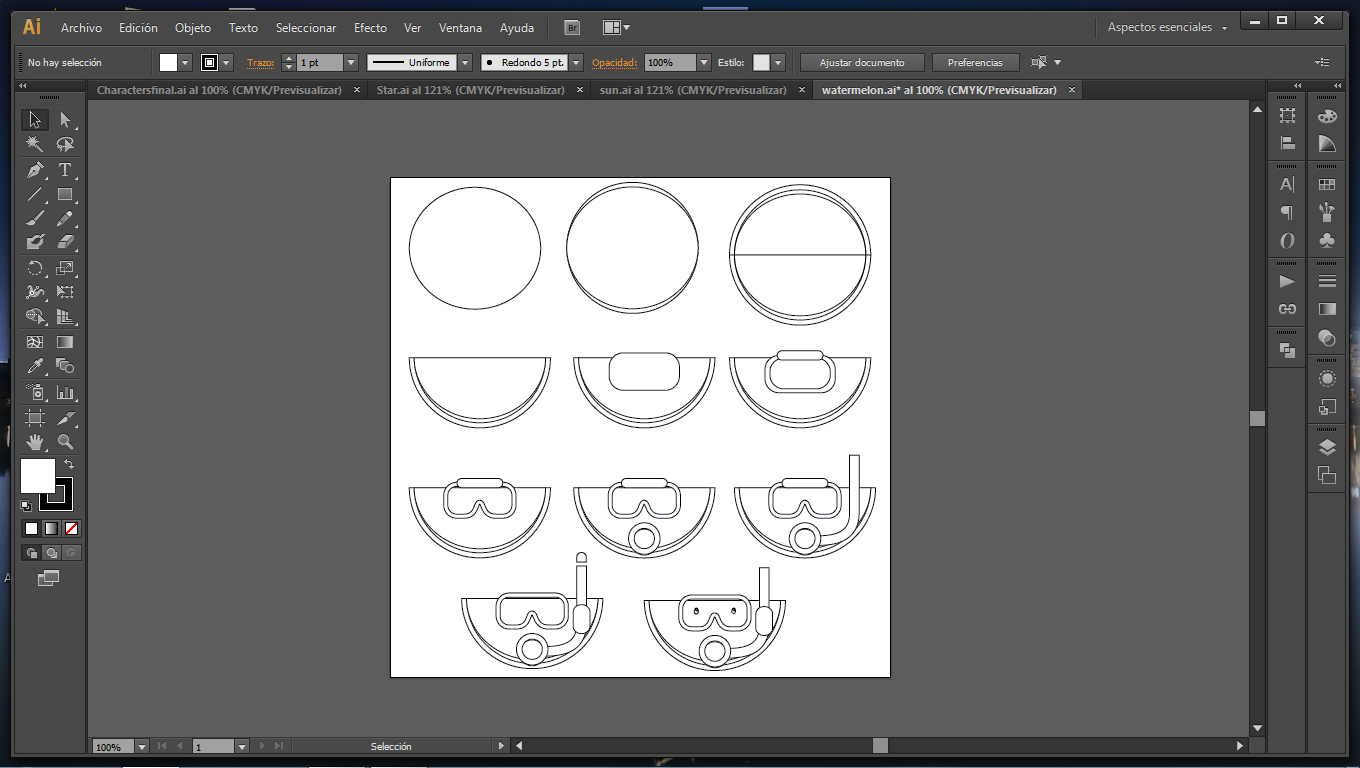
Task: Select the Pen tool
Action: point(35,170)
